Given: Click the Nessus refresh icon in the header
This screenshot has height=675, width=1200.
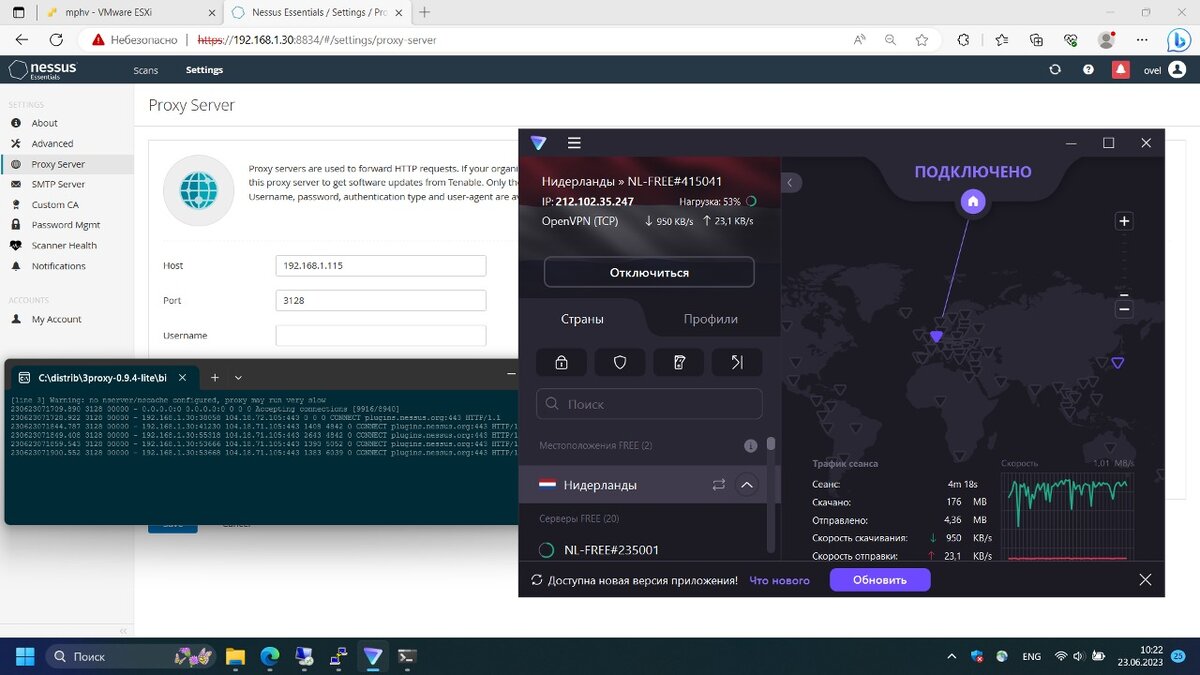Looking at the screenshot, I should [1054, 70].
